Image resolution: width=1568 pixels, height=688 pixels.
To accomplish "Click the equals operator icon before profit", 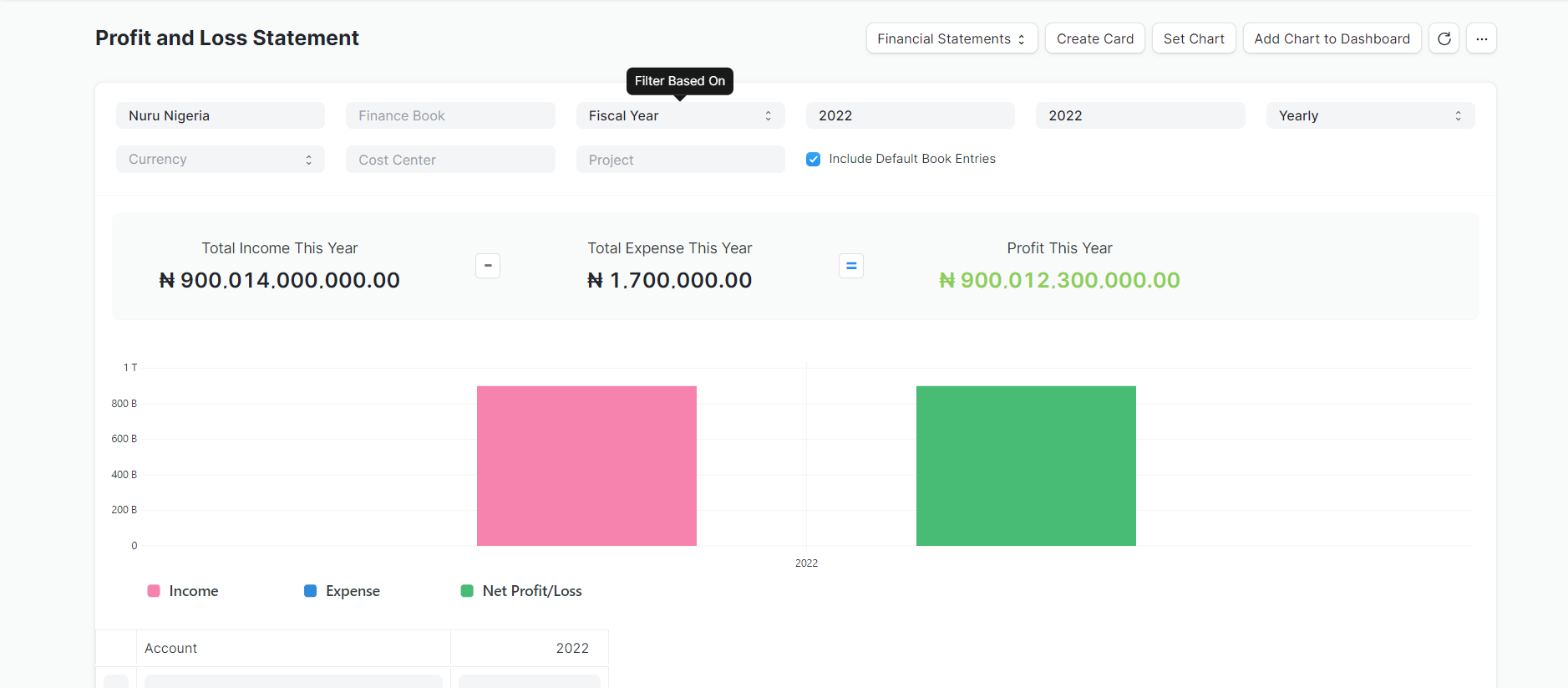I will coord(851,266).
